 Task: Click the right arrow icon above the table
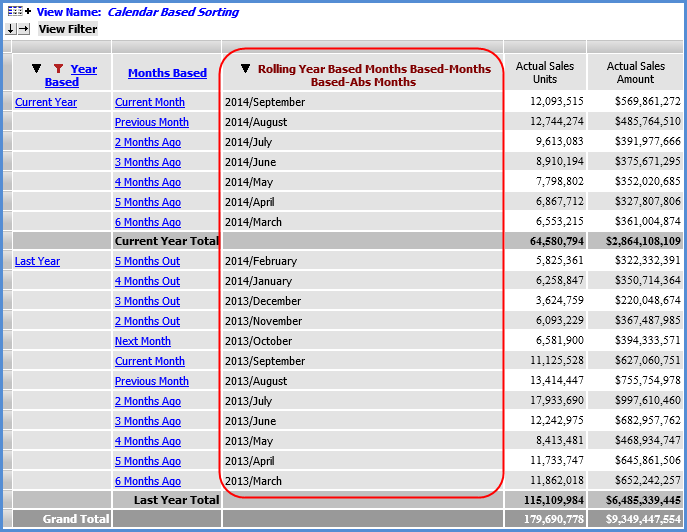24,29
